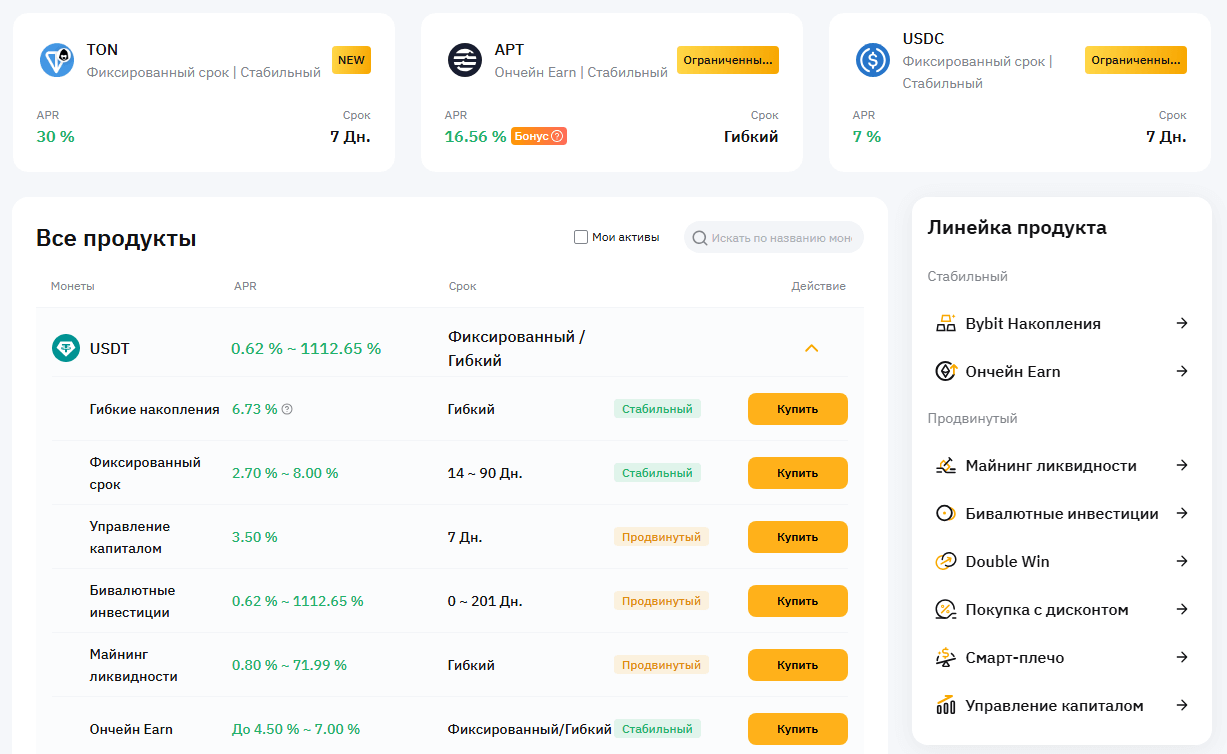Open Bybit Накопления arrow
Screen dimensions: 1227x754
(1182, 323)
